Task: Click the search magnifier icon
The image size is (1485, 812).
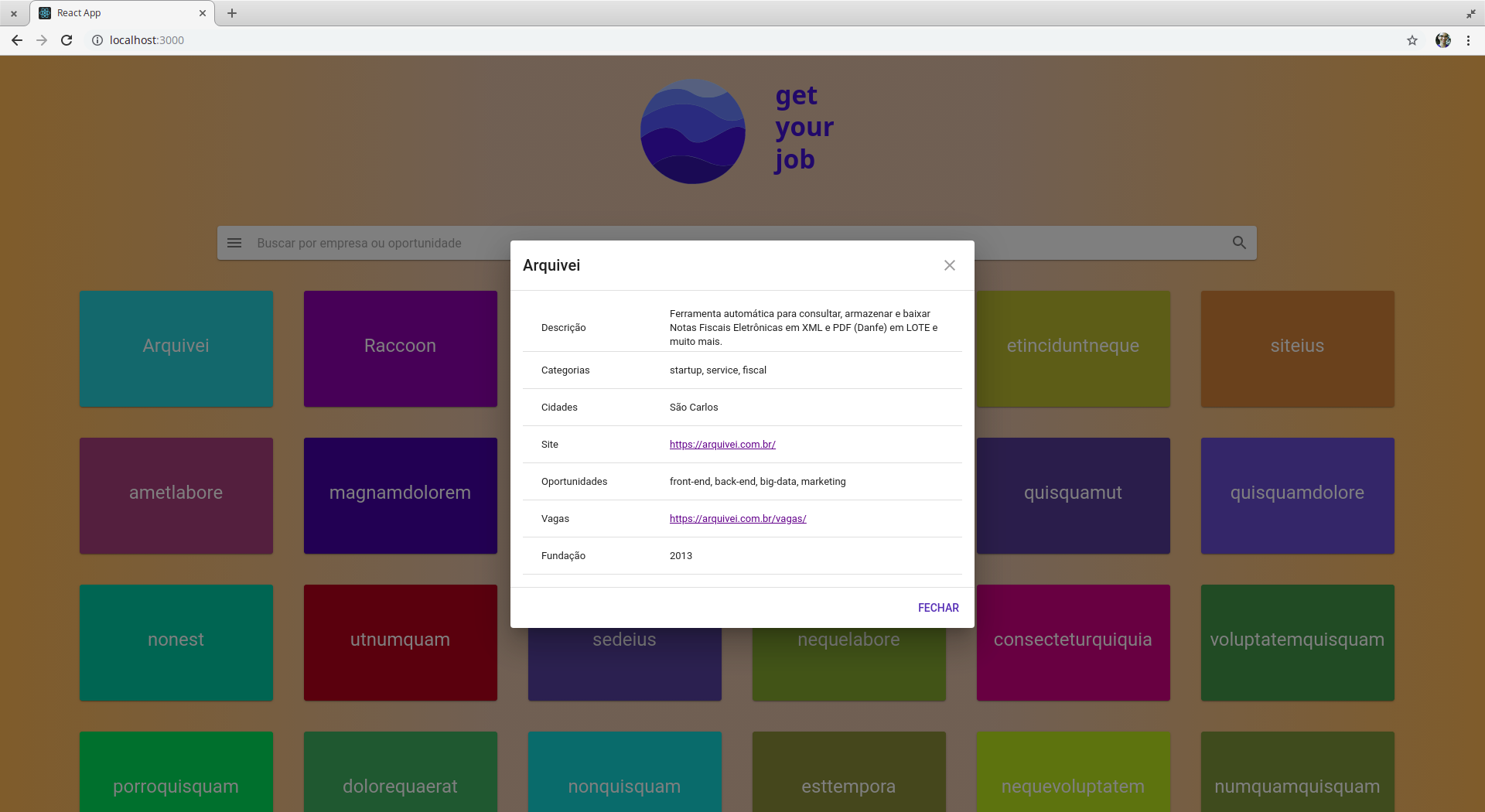Action: 1239,243
